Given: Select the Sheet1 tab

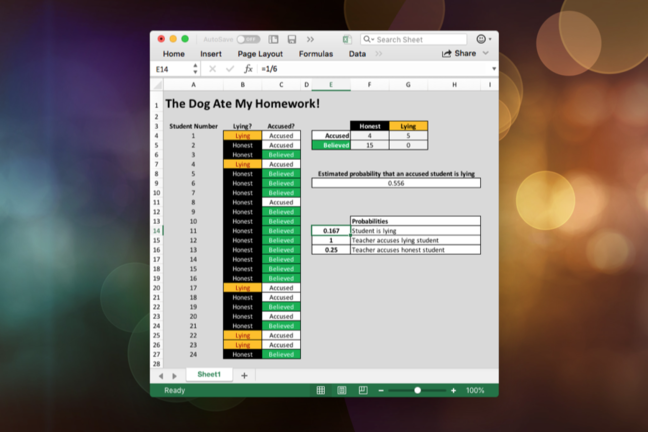Looking at the screenshot, I should 209,374.
